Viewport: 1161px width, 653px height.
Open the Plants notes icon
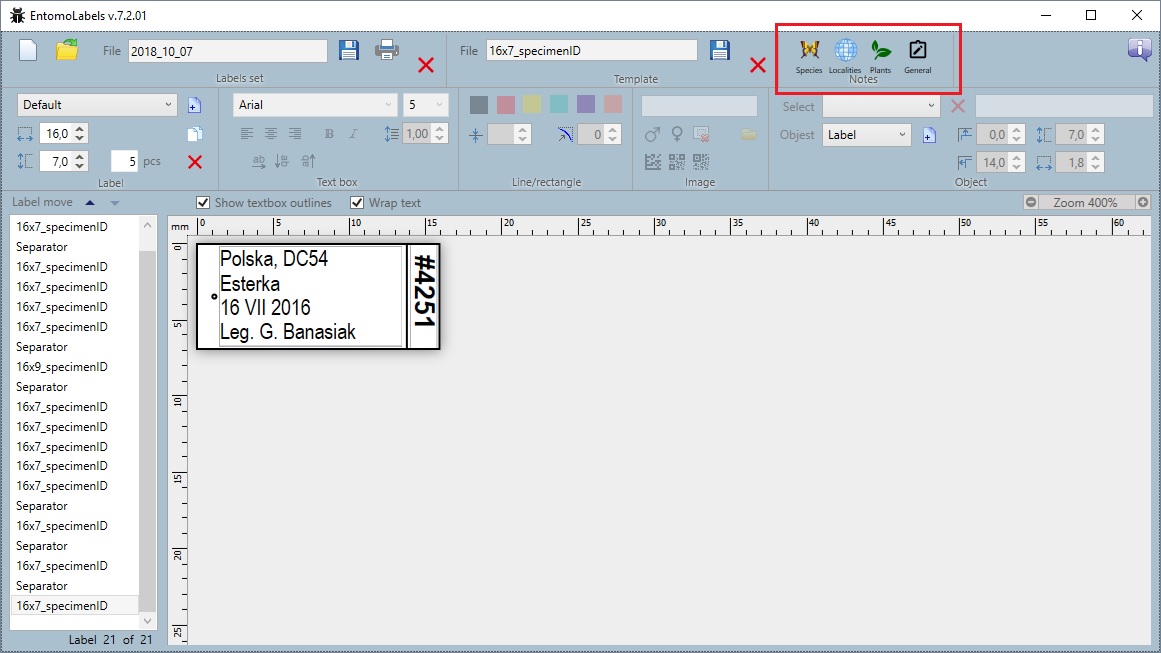tap(880, 51)
